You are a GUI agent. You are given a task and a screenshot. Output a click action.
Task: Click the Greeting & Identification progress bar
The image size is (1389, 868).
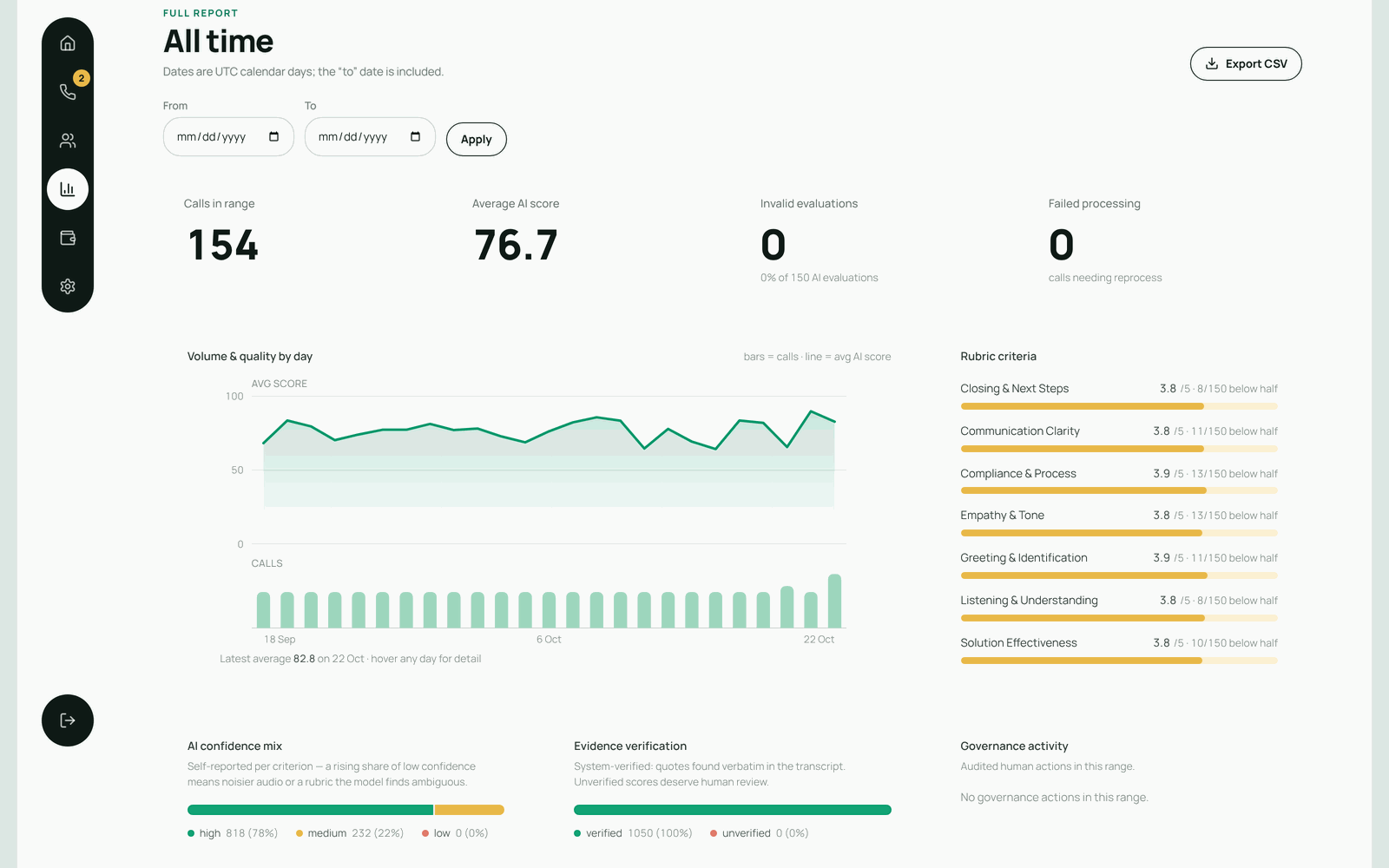[x=1119, y=575]
